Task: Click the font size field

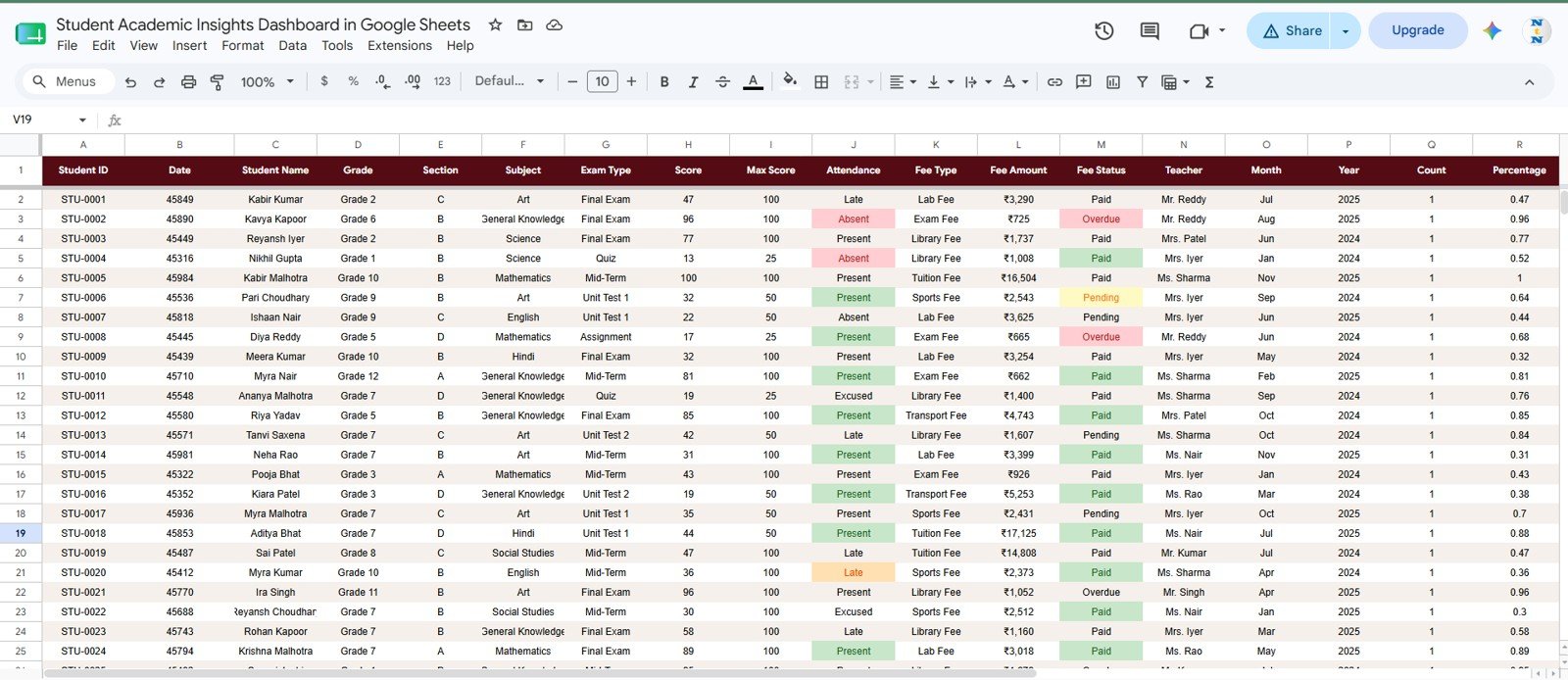Action: 602,82
